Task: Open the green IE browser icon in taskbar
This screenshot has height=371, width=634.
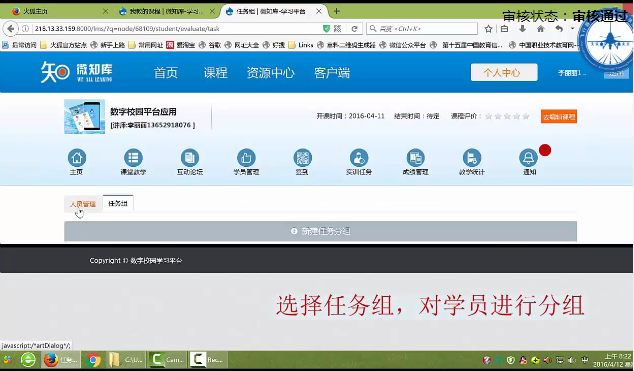Action: pyautogui.click(x=28, y=359)
